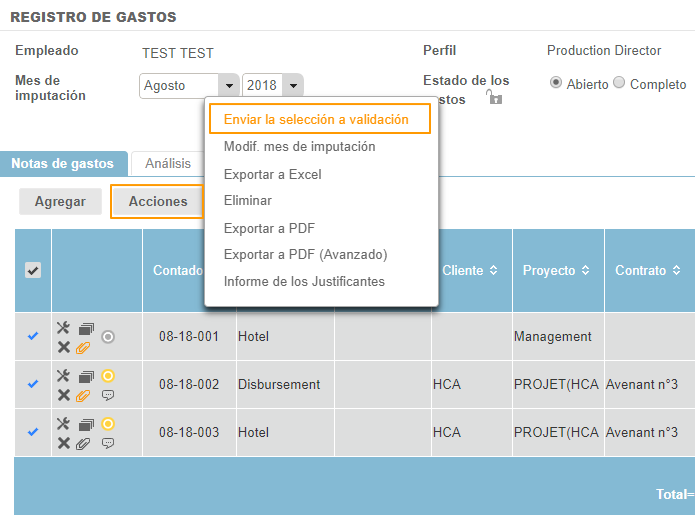Click the Acciones button
695x515 pixels.
(x=158, y=201)
